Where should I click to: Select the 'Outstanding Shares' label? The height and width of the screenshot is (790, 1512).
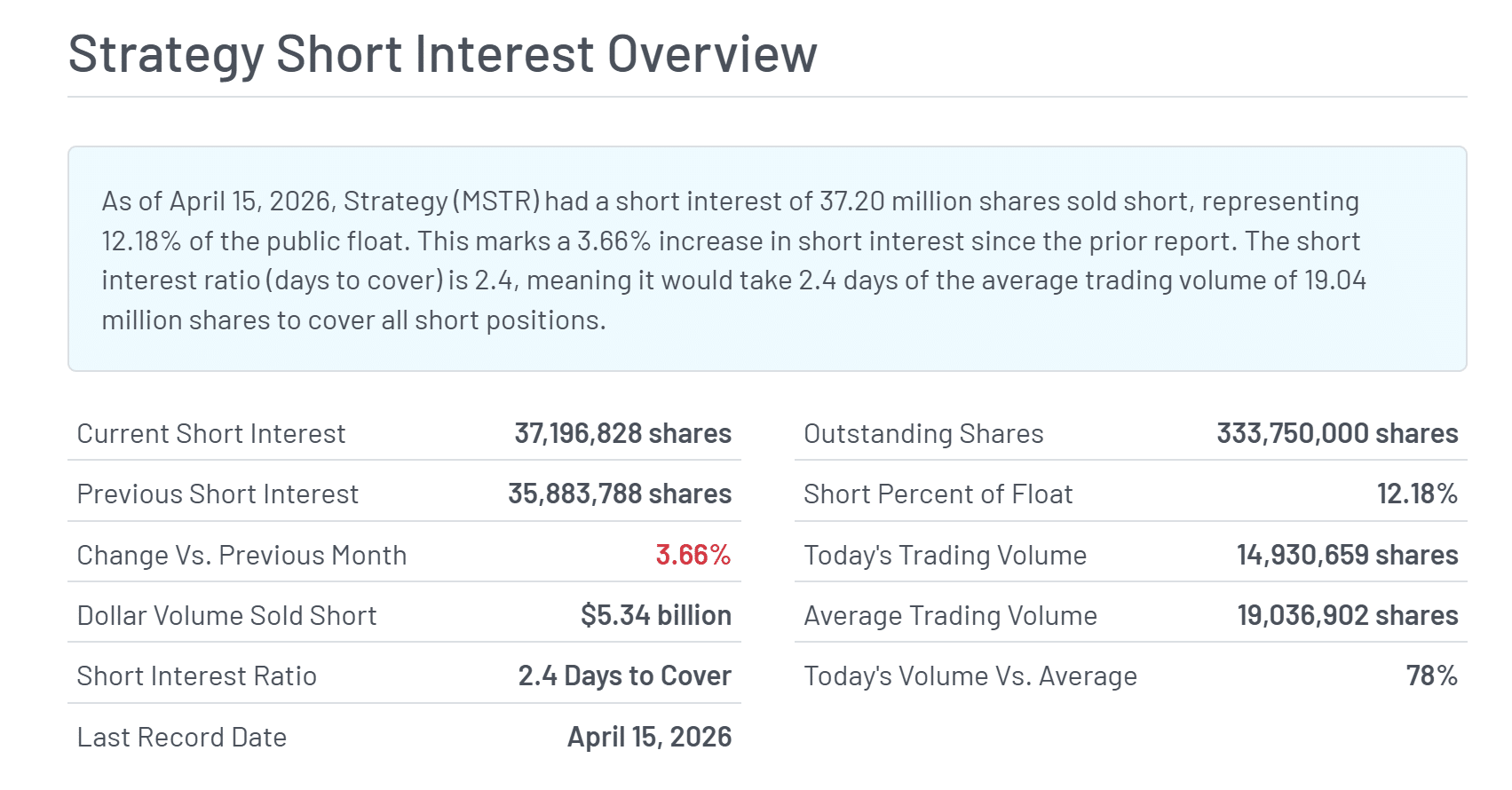pos(923,433)
